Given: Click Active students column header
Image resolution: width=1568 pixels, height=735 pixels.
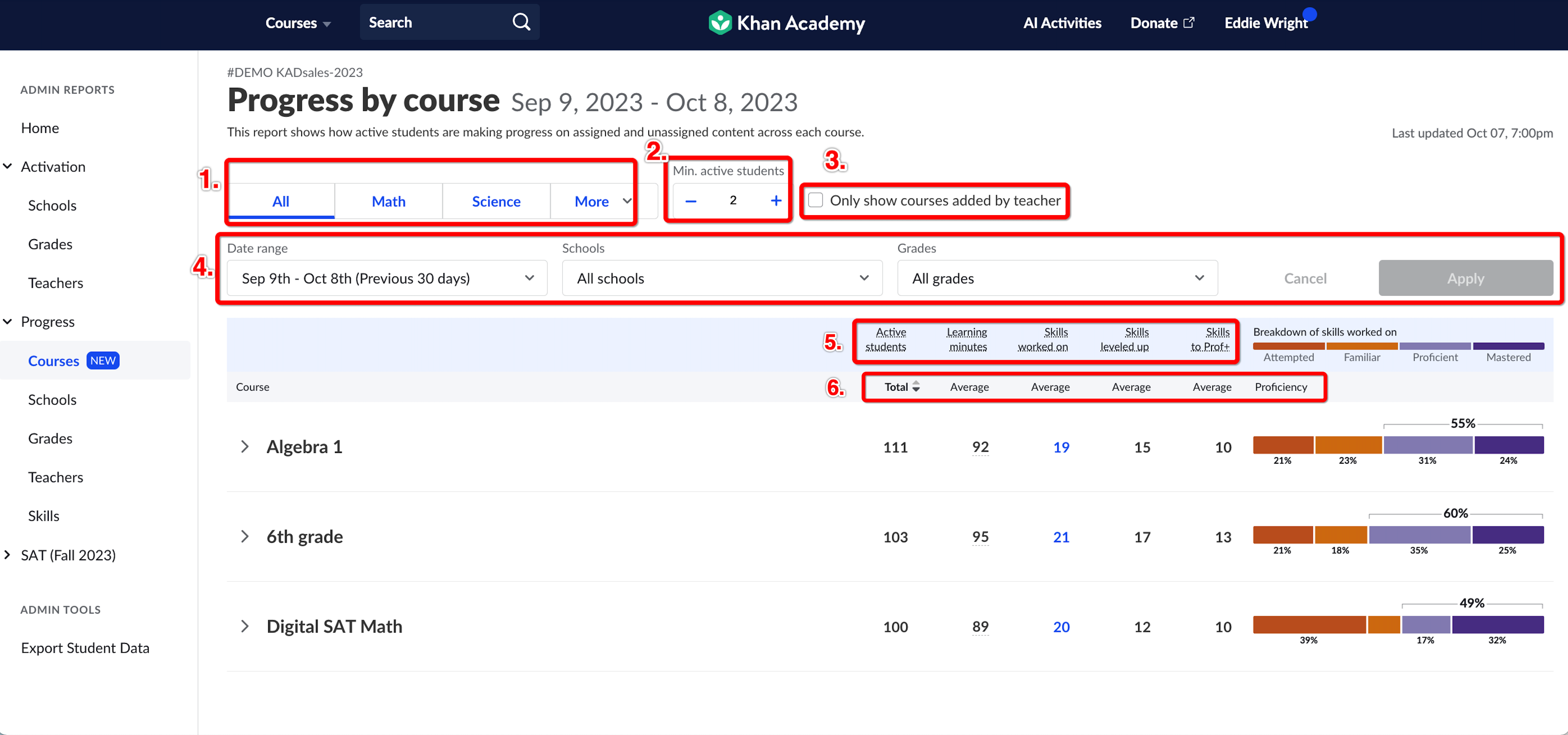Looking at the screenshot, I should [886, 340].
